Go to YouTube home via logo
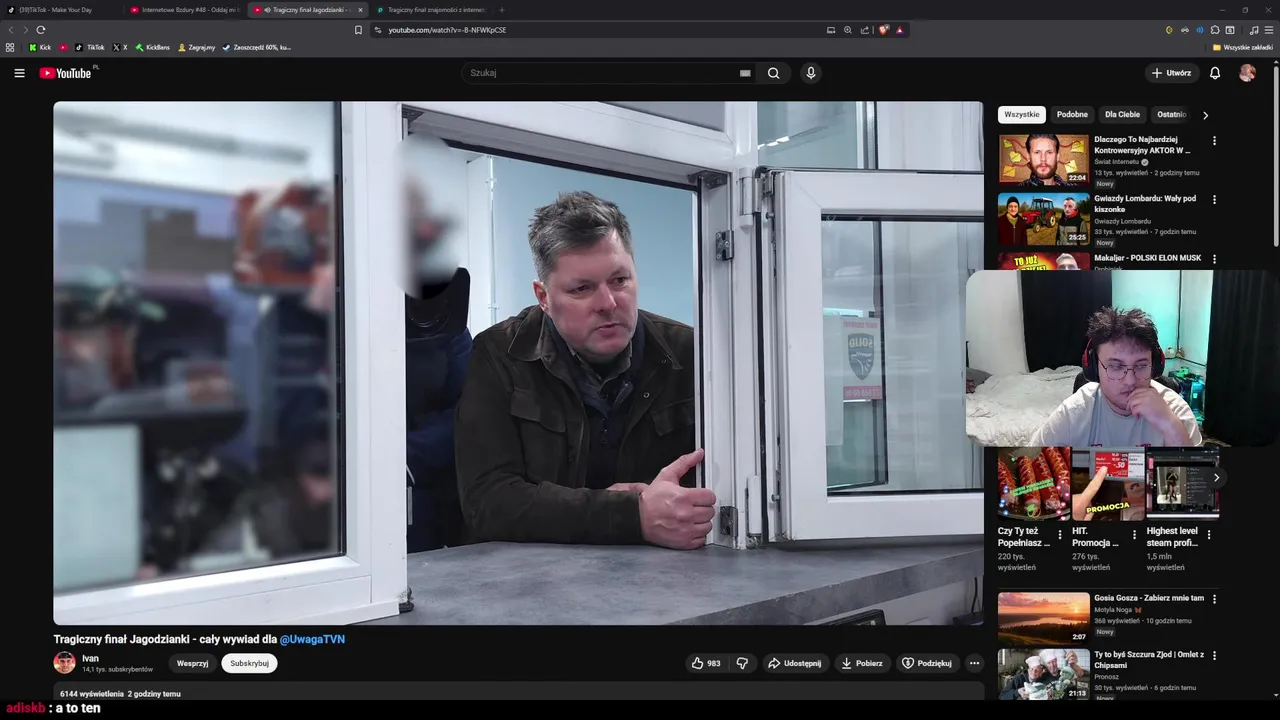The height and width of the screenshot is (720, 1280). [66, 73]
